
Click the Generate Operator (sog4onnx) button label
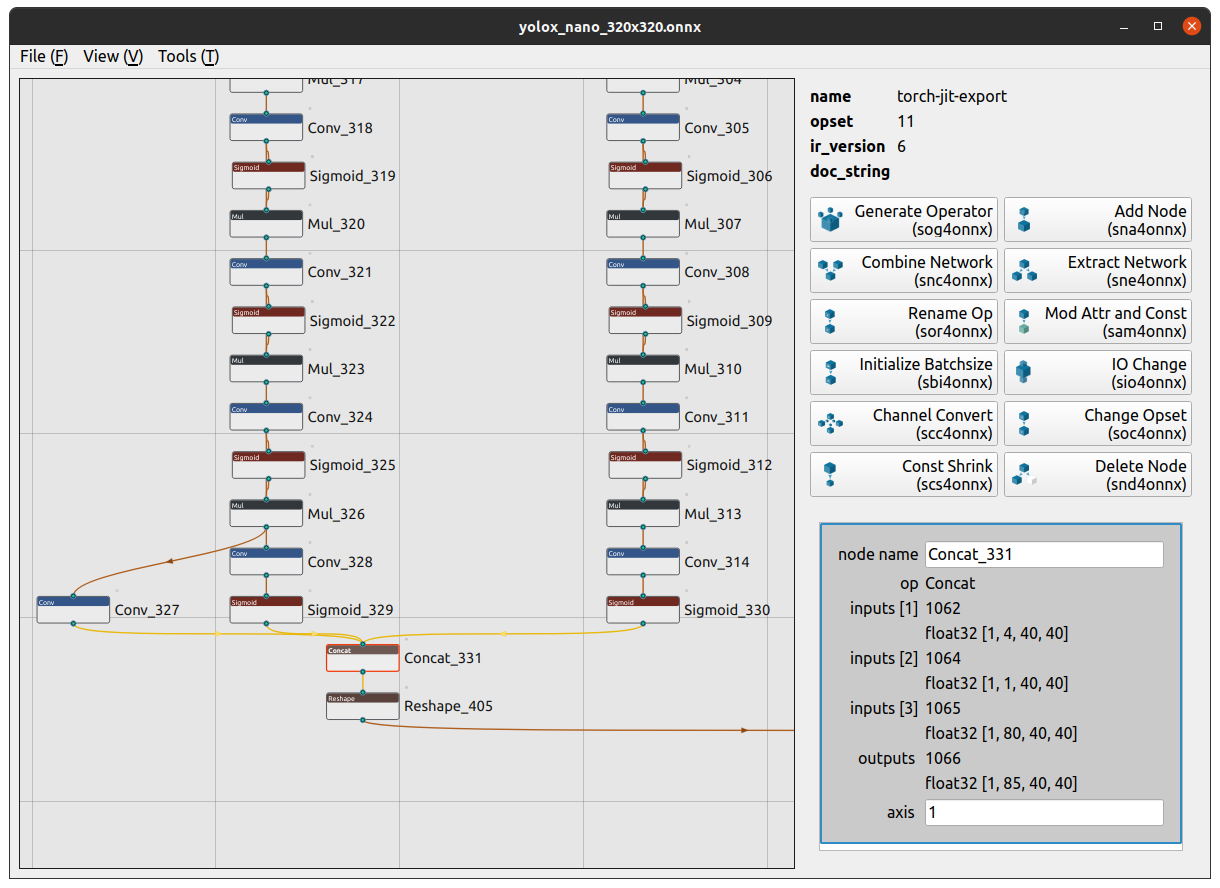click(923, 220)
